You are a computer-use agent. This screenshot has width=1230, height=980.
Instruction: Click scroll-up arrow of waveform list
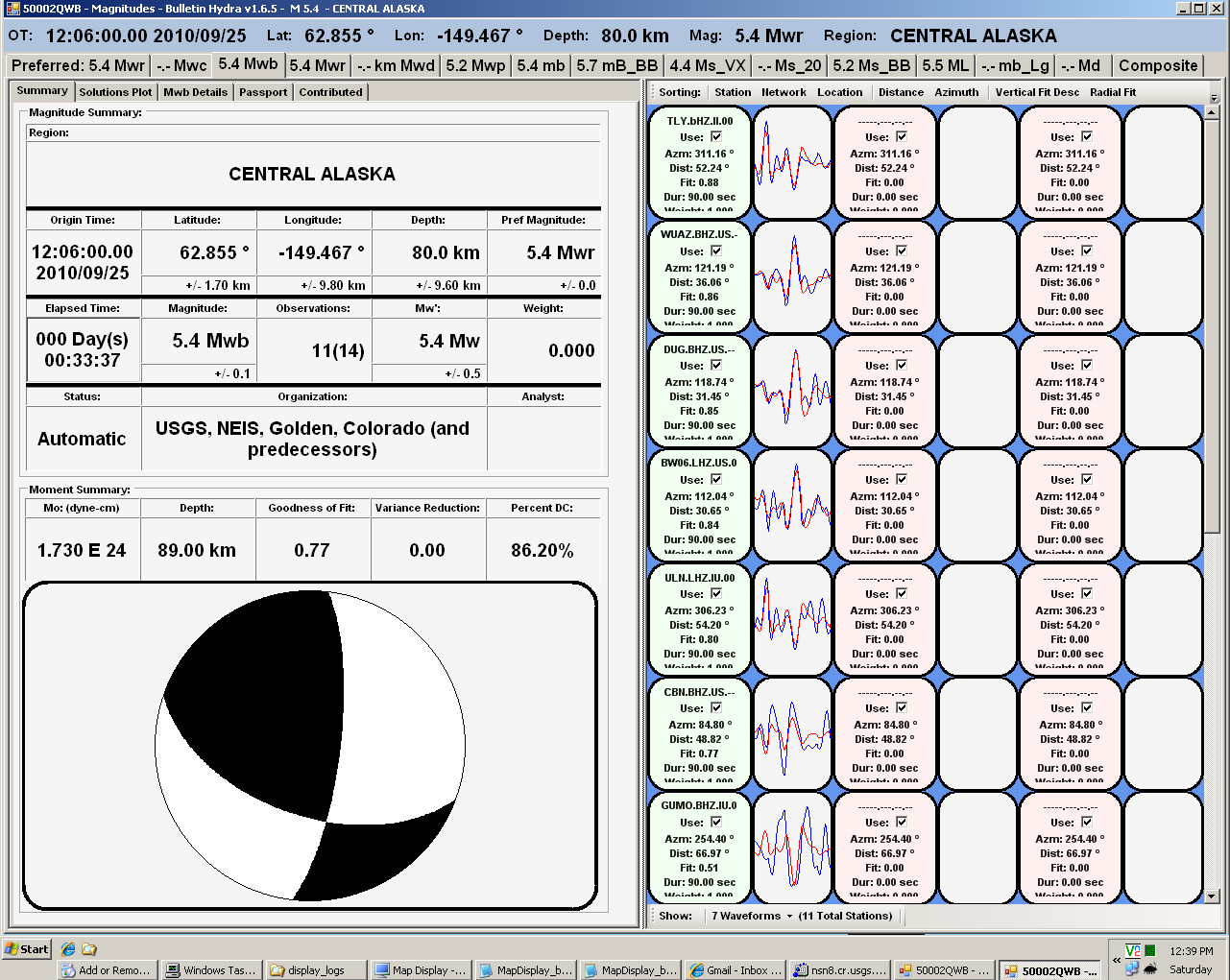click(x=1212, y=112)
